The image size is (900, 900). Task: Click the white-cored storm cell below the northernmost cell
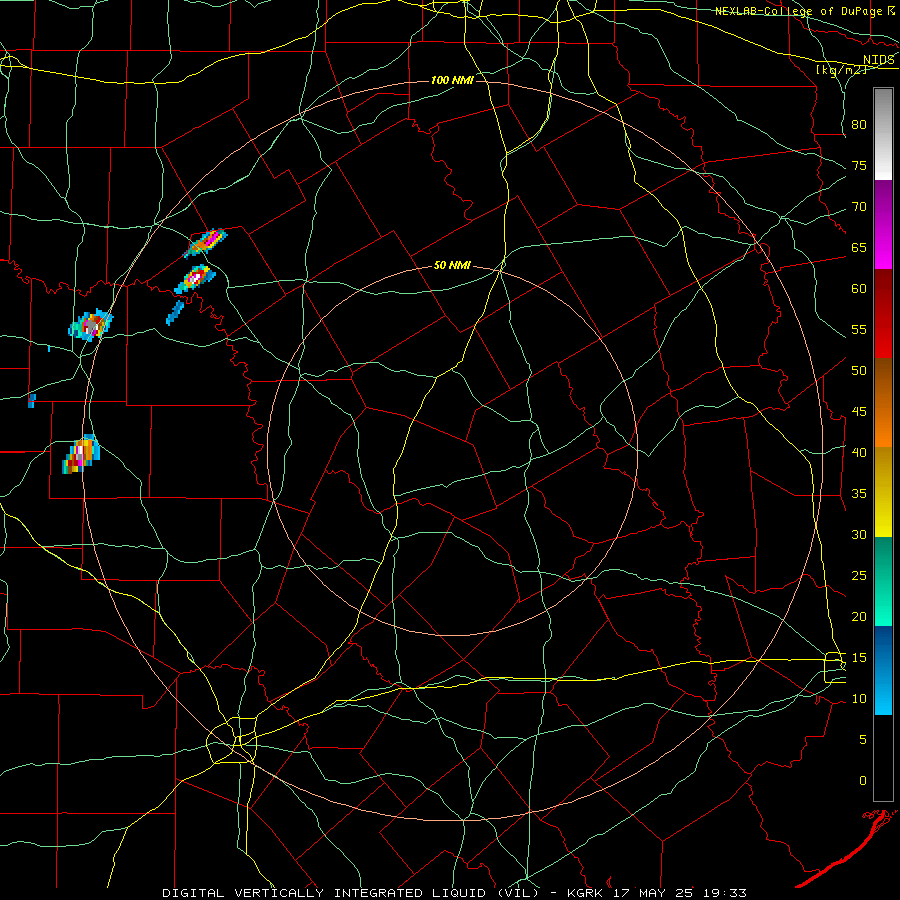click(x=195, y=278)
